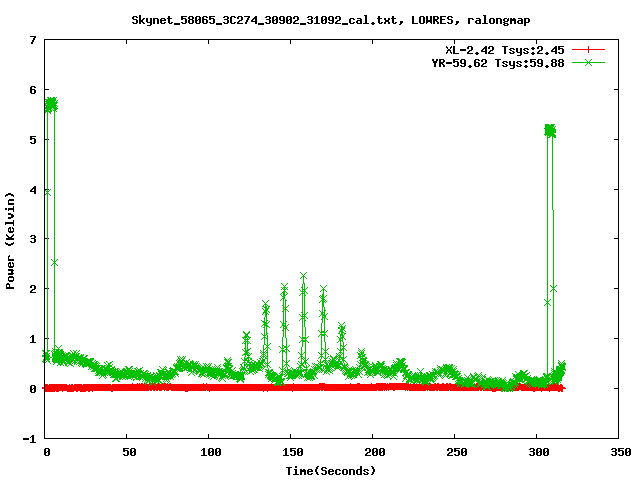
Task: Click the x-axis tick label 100
Action: point(211,452)
